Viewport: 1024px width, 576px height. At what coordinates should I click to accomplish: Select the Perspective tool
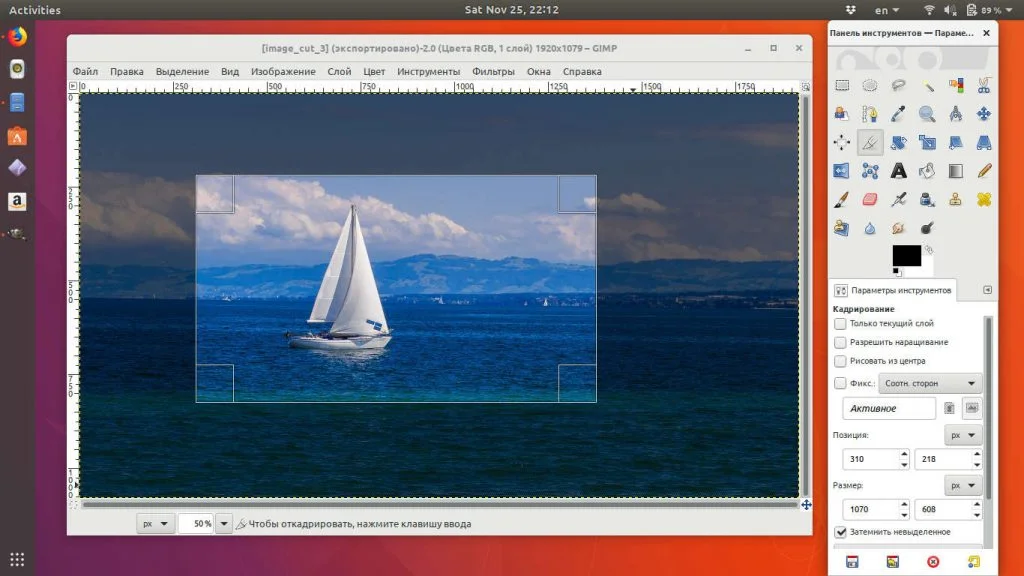(984, 142)
